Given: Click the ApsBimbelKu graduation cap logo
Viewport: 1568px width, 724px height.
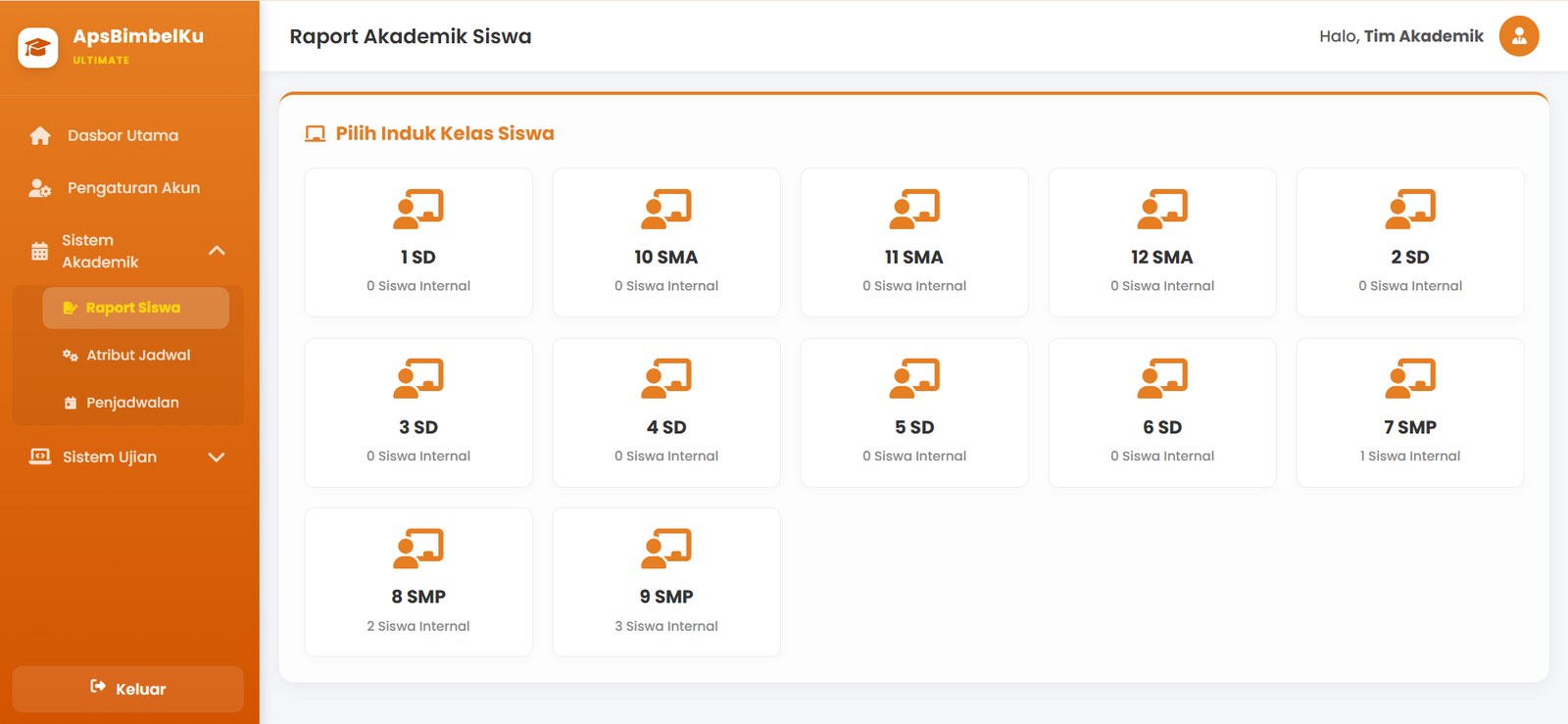Looking at the screenshot, I should click(x=38, y=47).
